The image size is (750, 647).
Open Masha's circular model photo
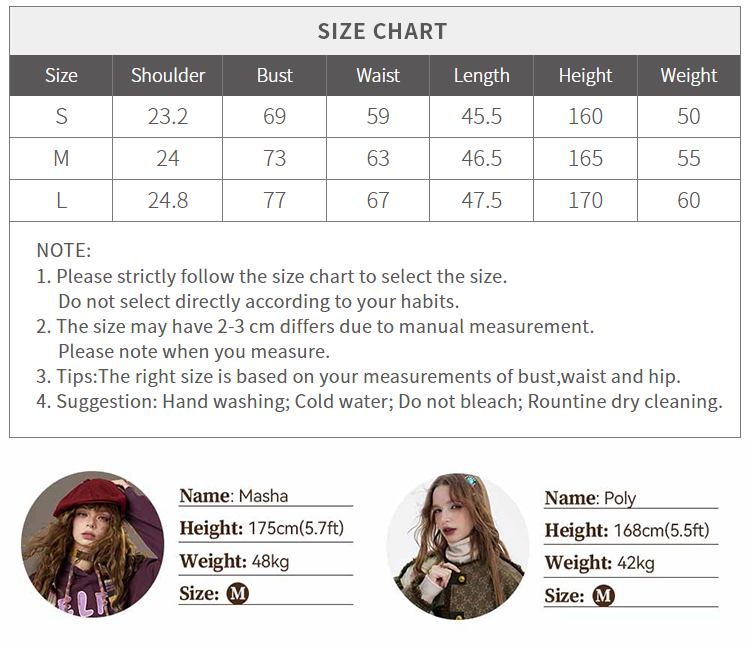coord(93,543)
